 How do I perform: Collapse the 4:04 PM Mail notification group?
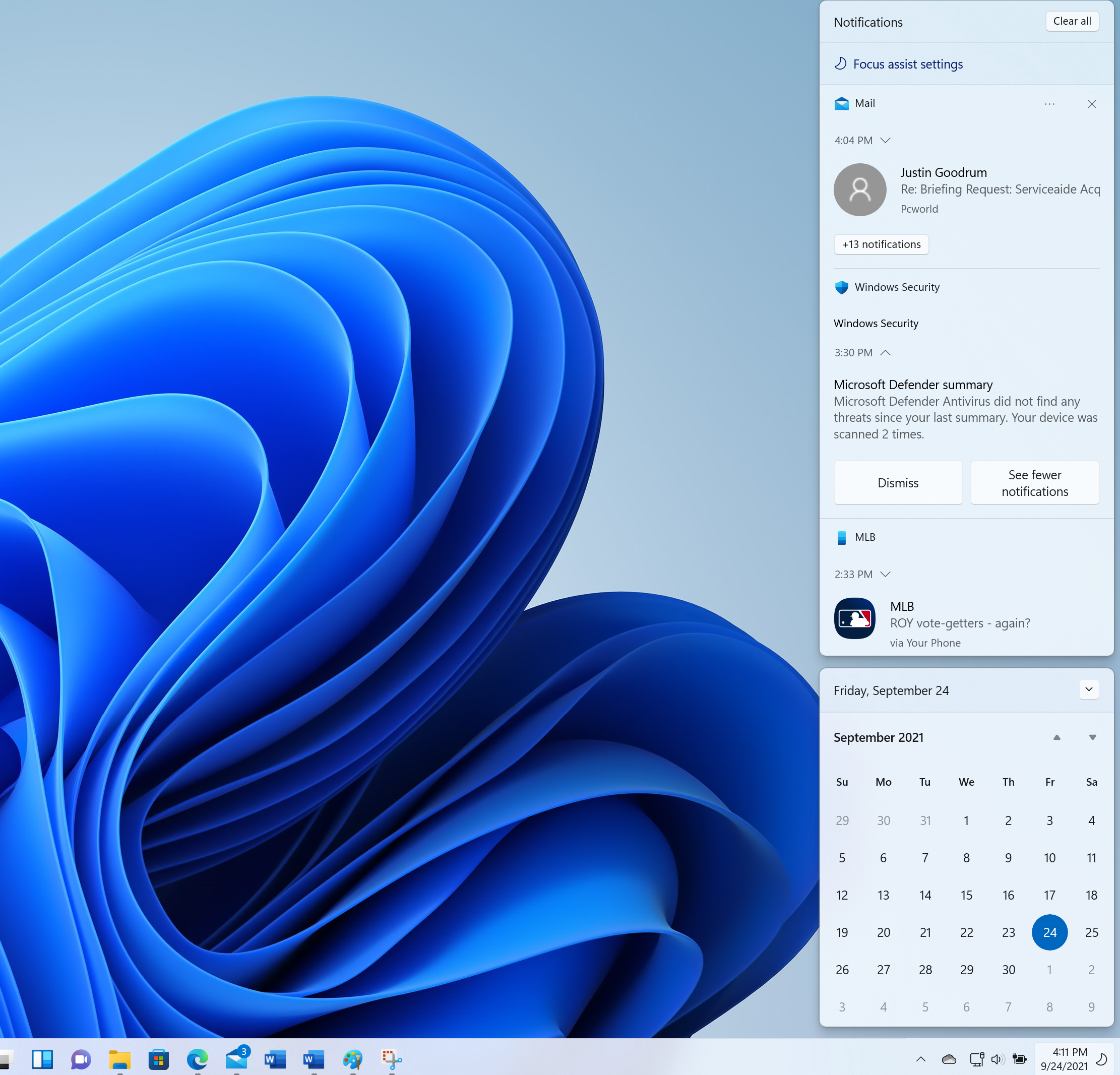click(886, 140)
